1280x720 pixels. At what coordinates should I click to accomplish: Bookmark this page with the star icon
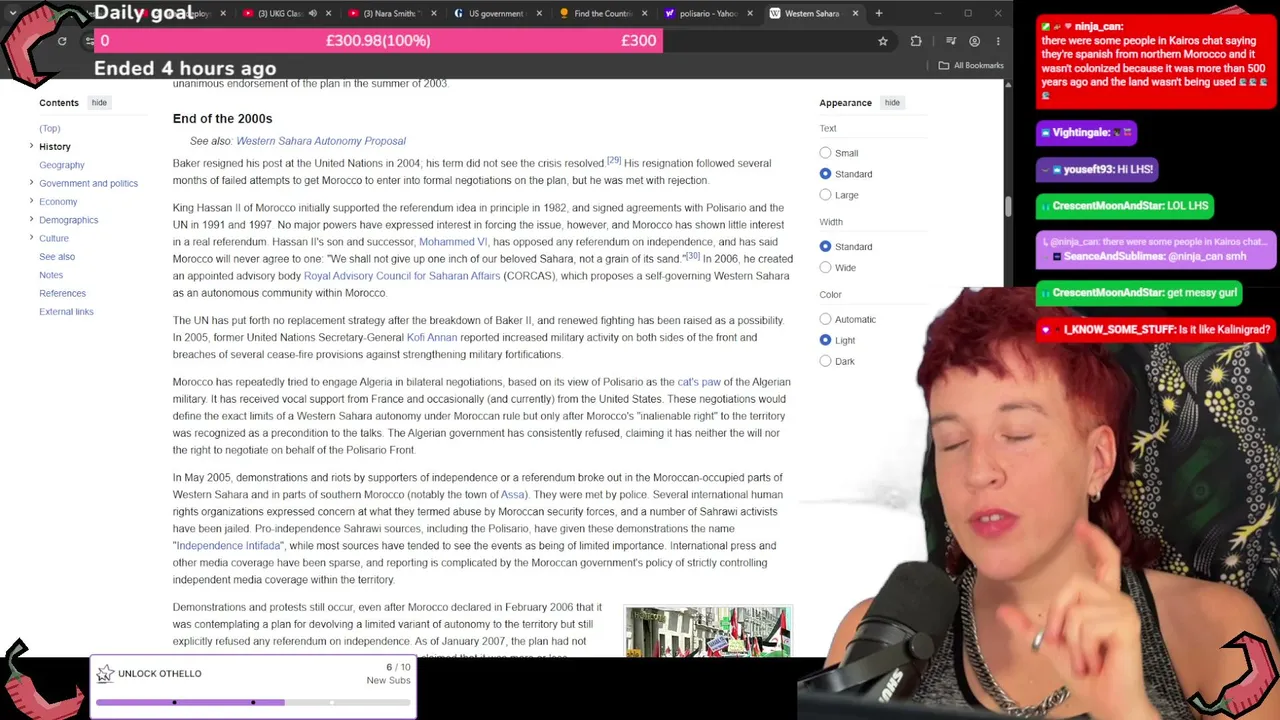[x=883, y=41]
